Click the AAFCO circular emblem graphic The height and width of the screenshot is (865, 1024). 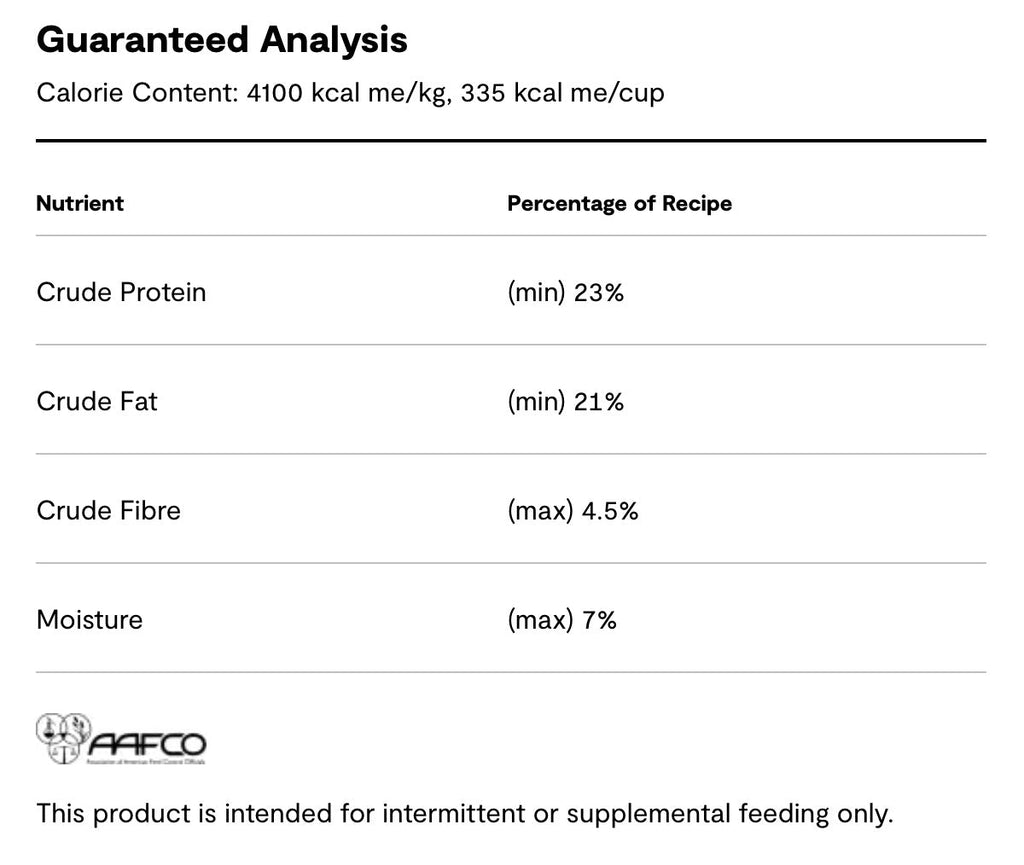63,738
